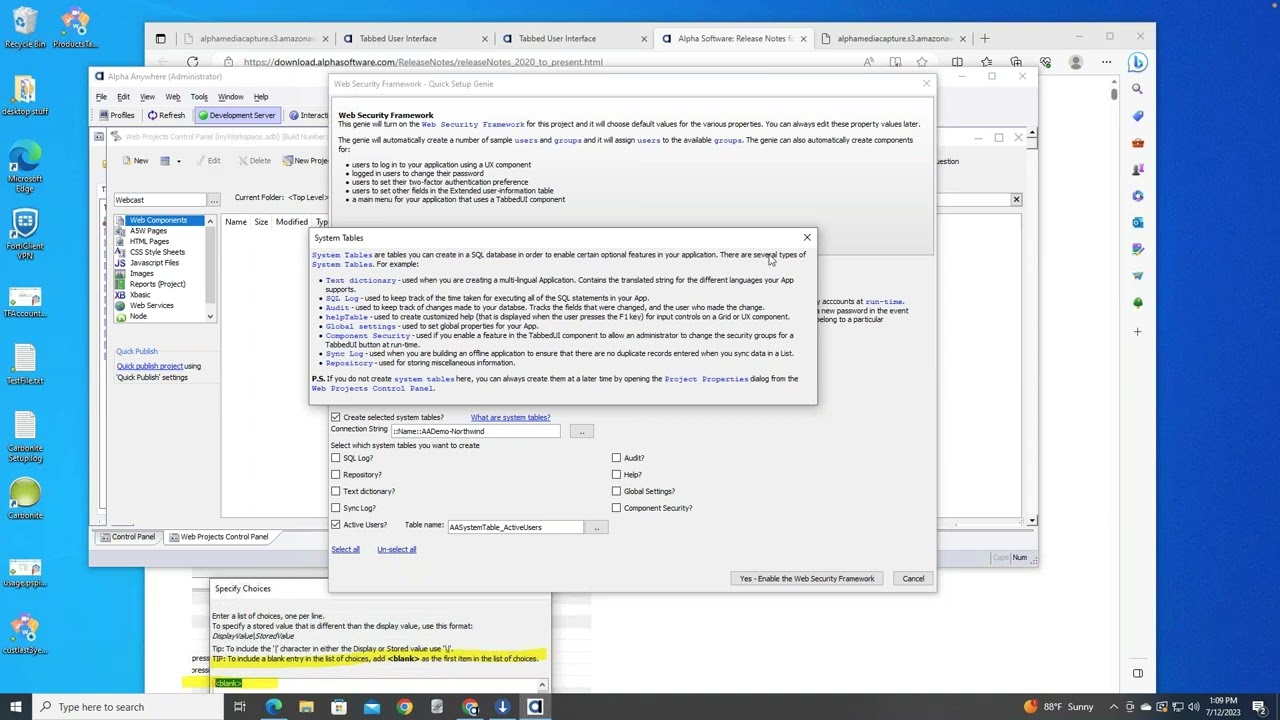Click What are system tables link

(x=510, y=417)
